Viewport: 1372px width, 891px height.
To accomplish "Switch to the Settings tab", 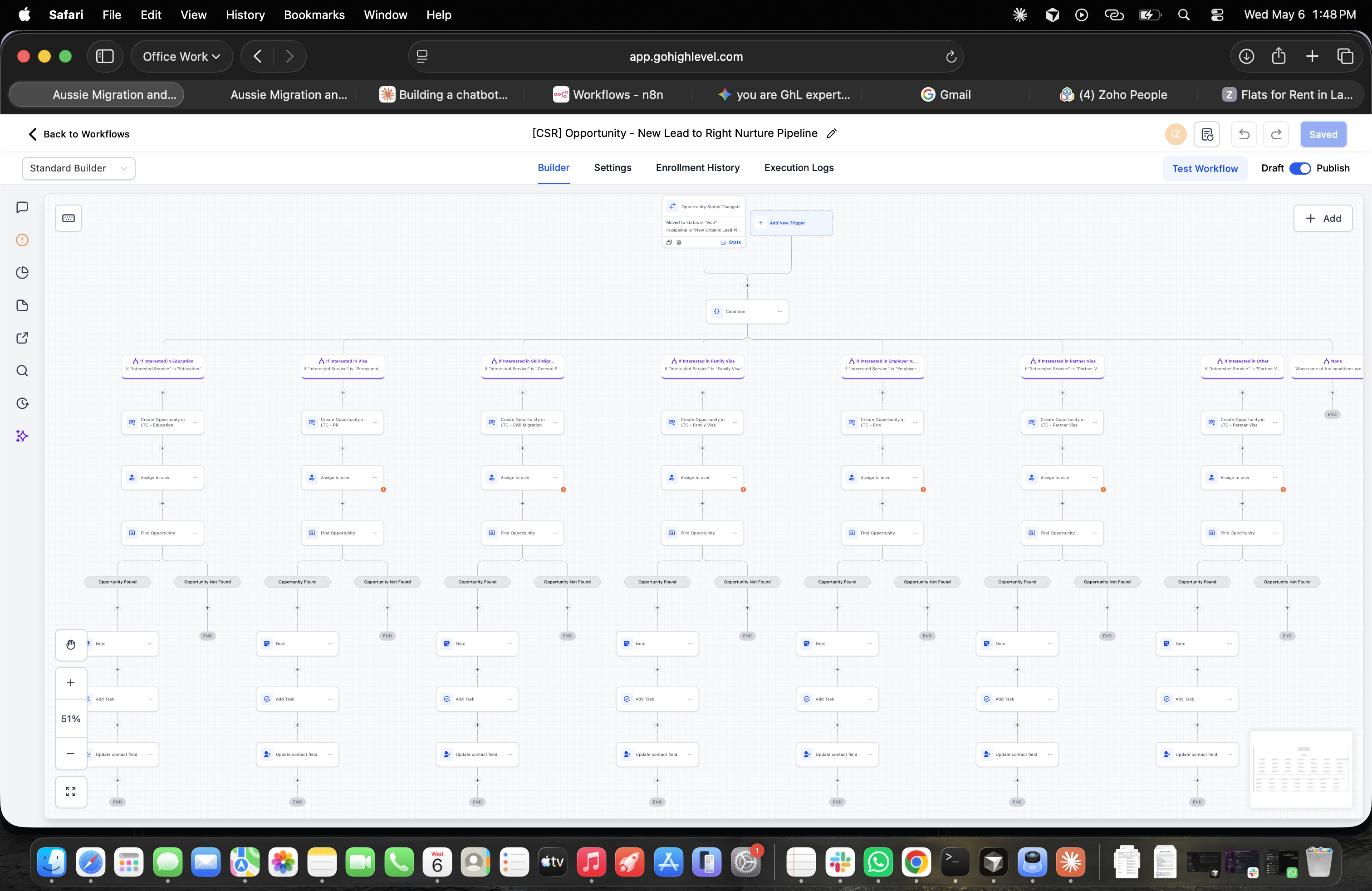I will coord(612,168).
